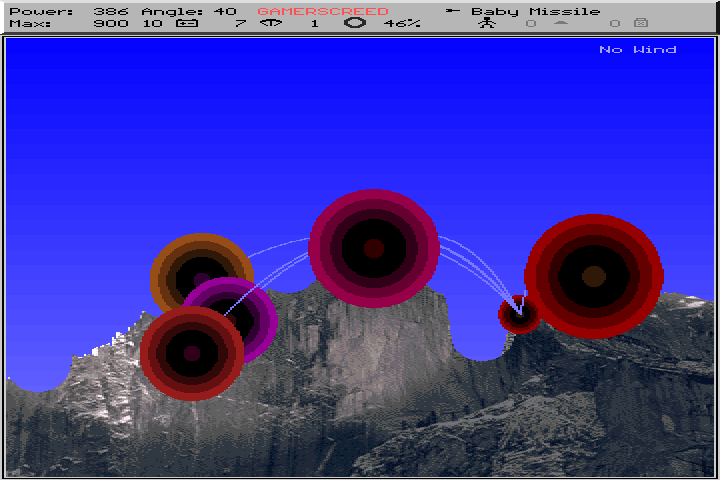Click the shield count 1
Screen dimensions: 720x480
(315, 23)
